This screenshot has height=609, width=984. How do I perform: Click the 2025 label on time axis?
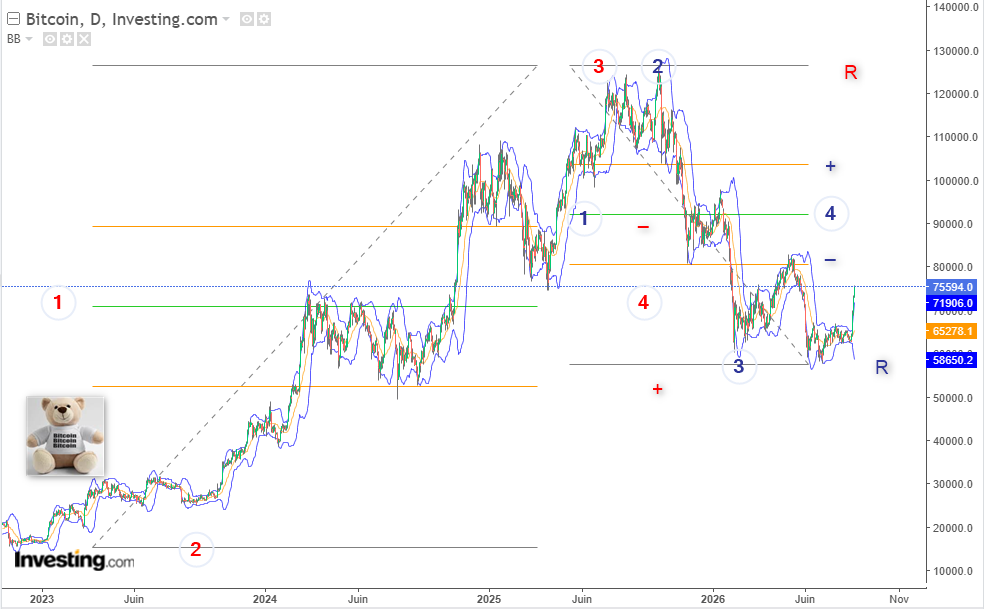tap(489, 599)
